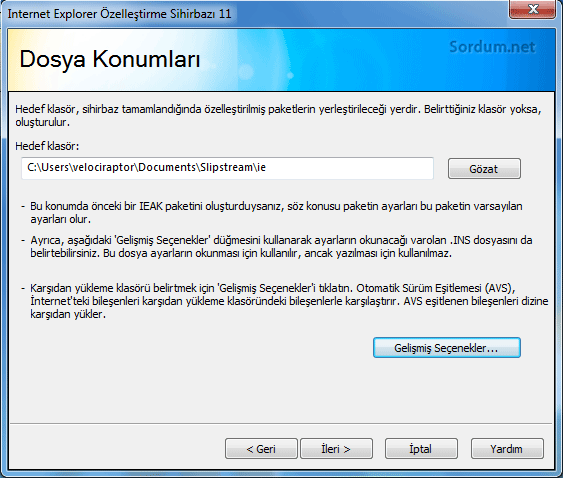Click the note starting 'Karşıdan yükleme klasörü'
The image size is (563, 478).
click(x=289, y=301)
